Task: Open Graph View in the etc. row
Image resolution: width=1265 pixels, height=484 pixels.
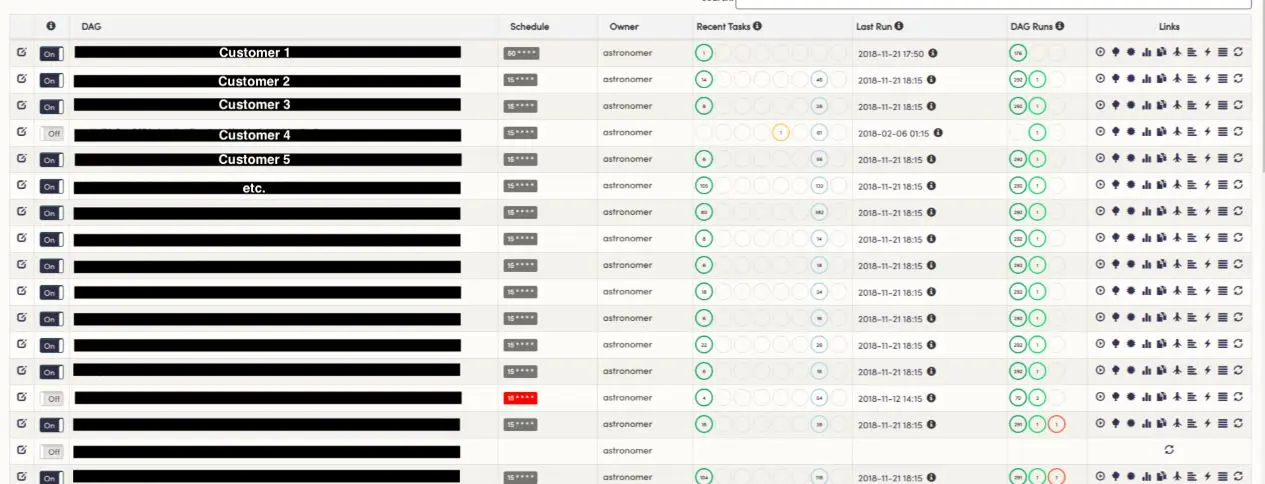Action: click(x=1131, y=185)
